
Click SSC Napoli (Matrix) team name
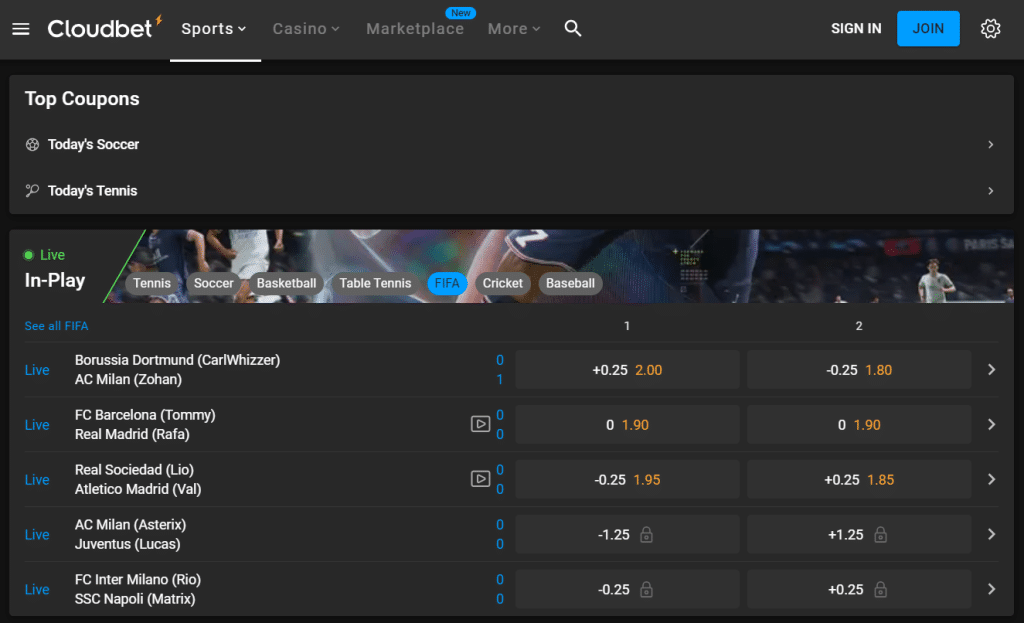[x=135, y=599]
